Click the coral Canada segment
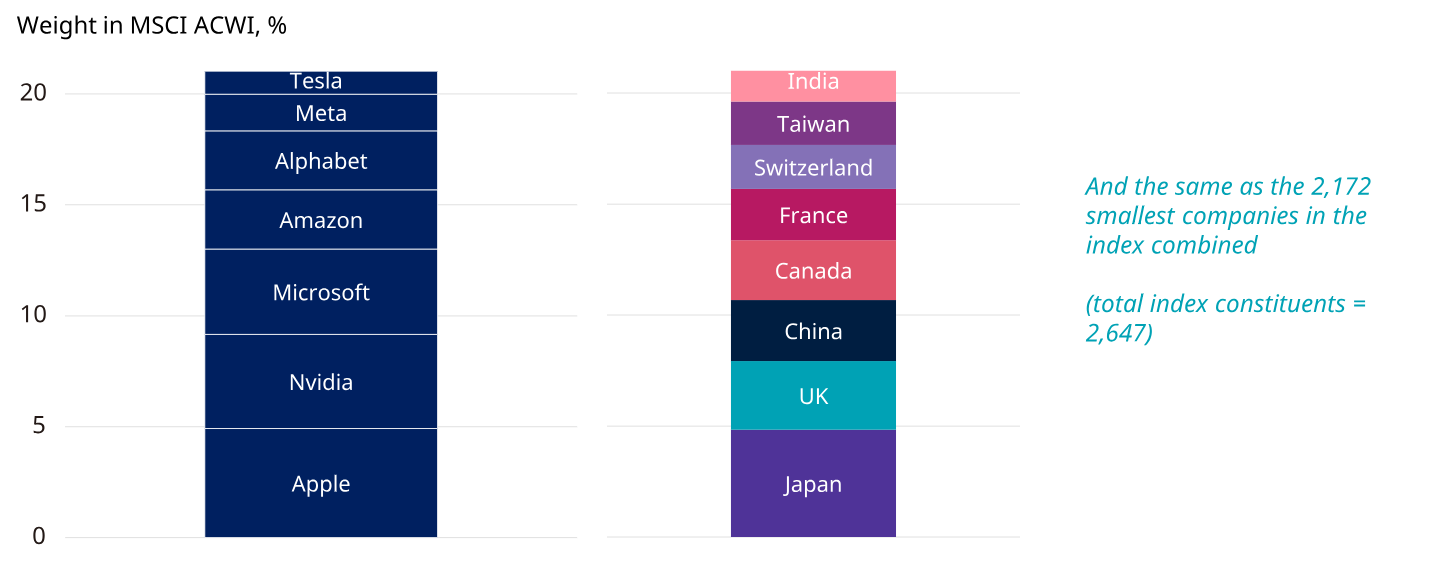This screenshot has width=1455, height=578. (813, 270)
